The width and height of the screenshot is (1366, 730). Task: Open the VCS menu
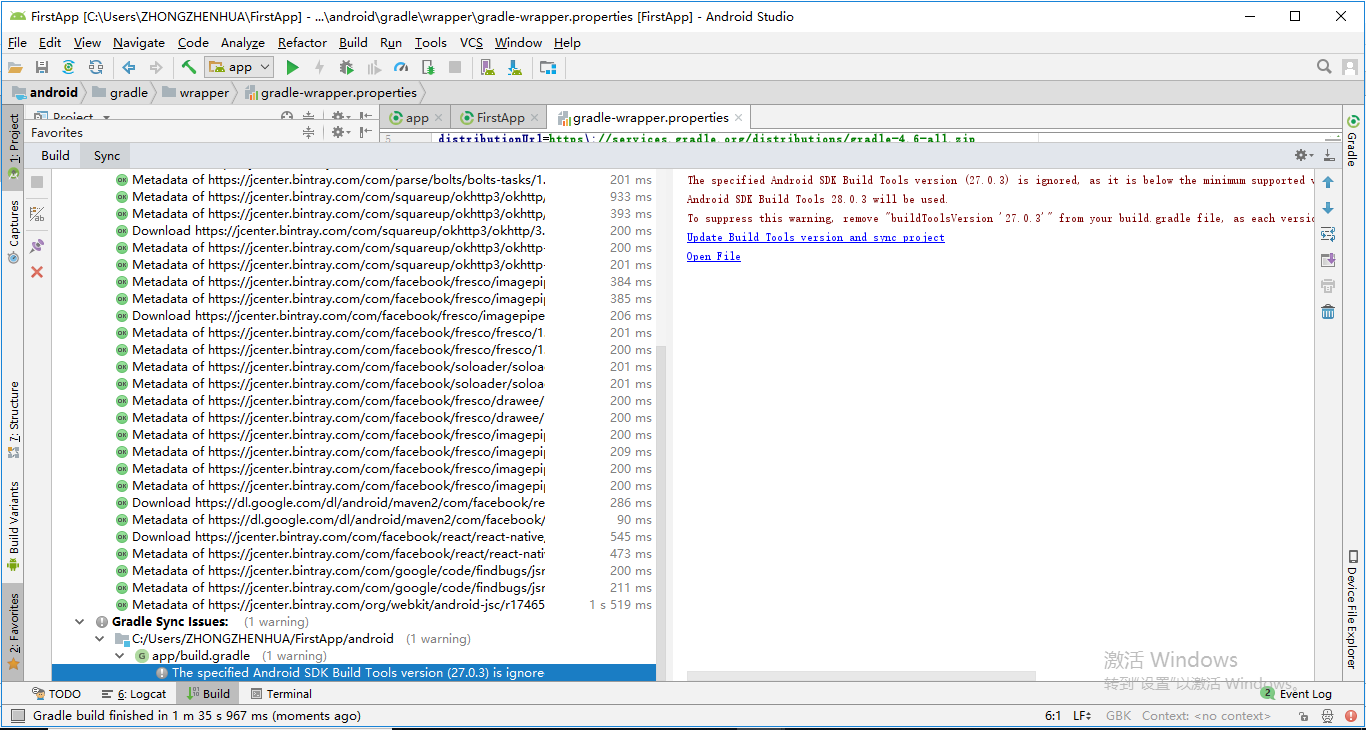471,42
